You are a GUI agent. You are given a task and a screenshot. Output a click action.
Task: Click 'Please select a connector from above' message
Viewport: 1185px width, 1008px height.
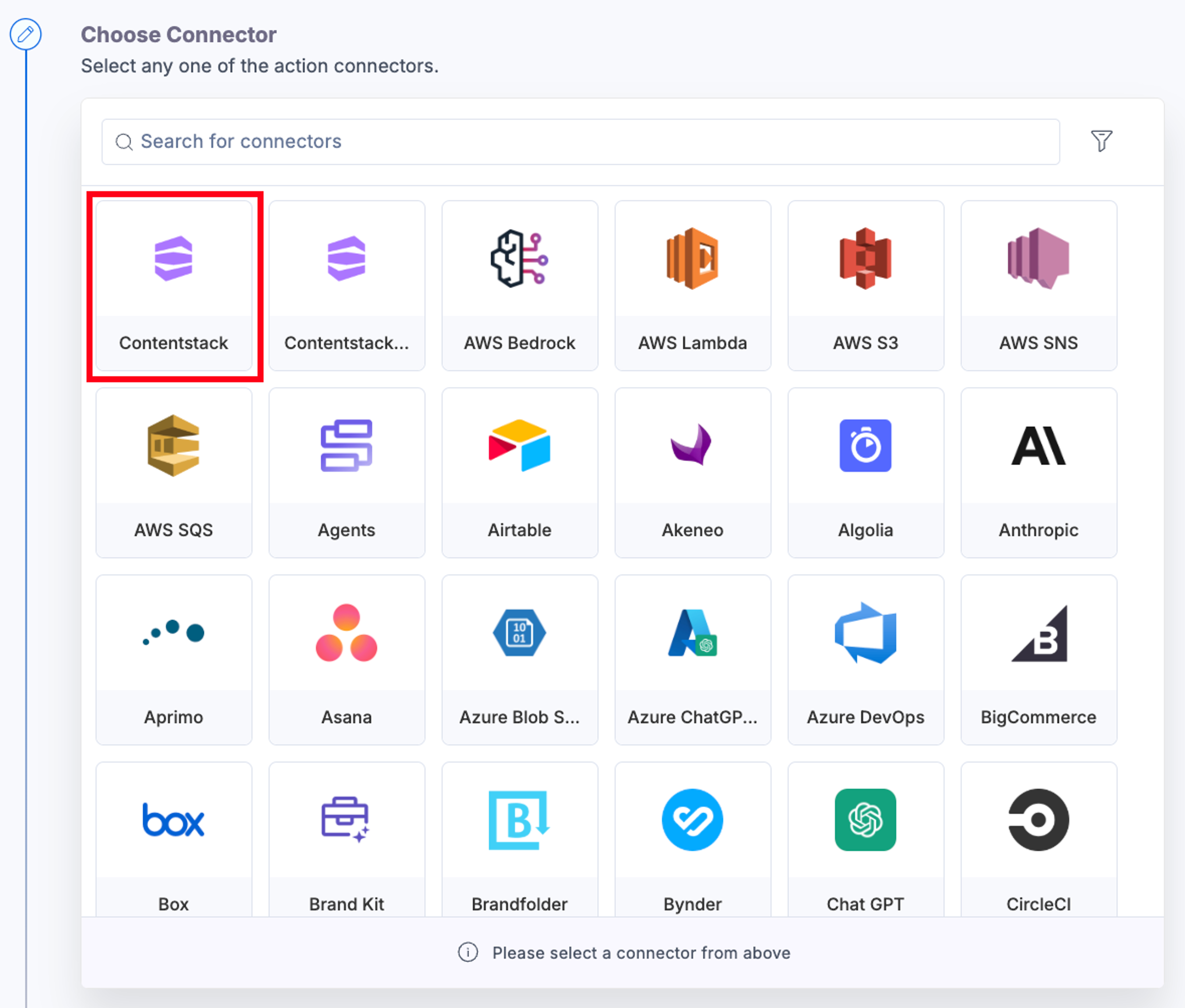642,953
